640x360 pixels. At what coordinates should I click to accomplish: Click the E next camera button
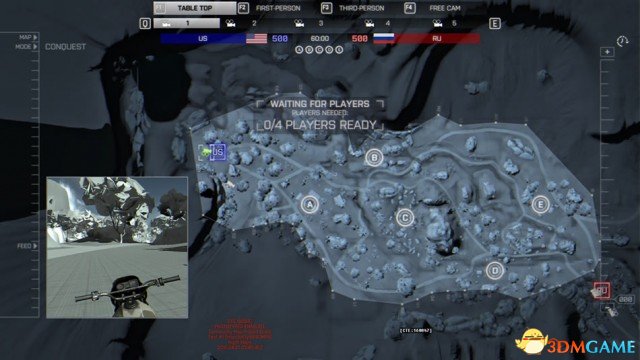[495, 23]
